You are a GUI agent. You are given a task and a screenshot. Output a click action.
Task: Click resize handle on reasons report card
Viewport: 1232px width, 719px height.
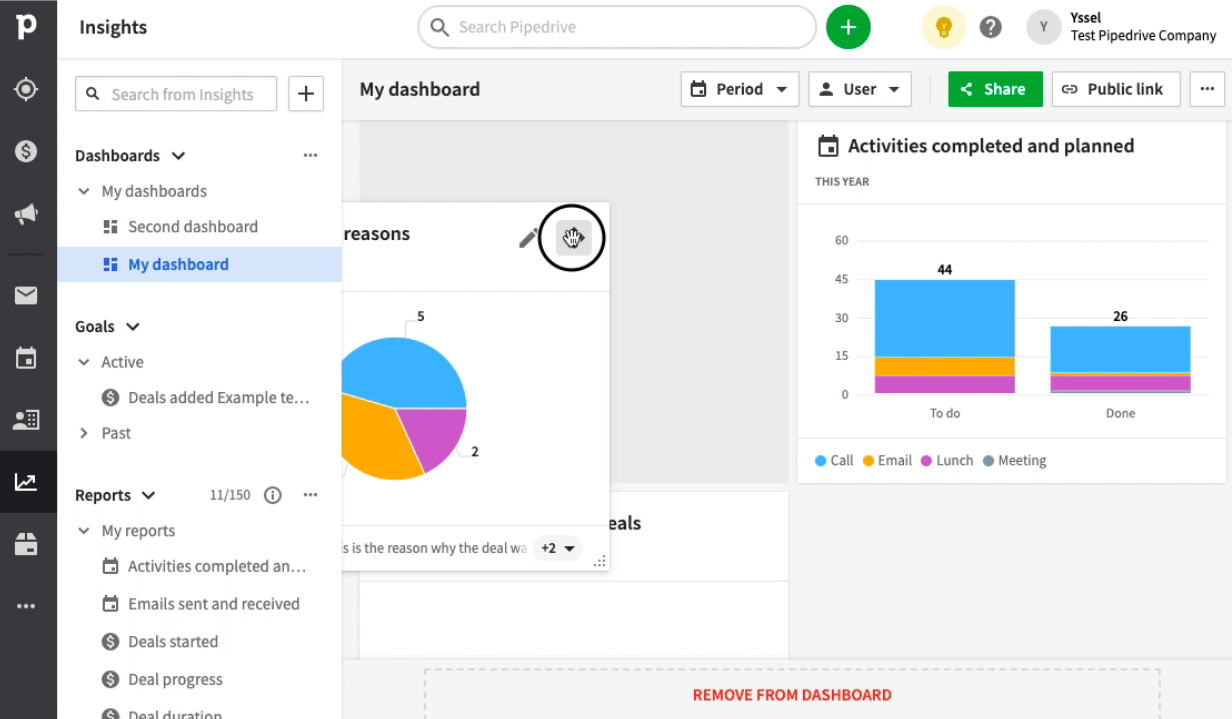[x=600, y=562]
